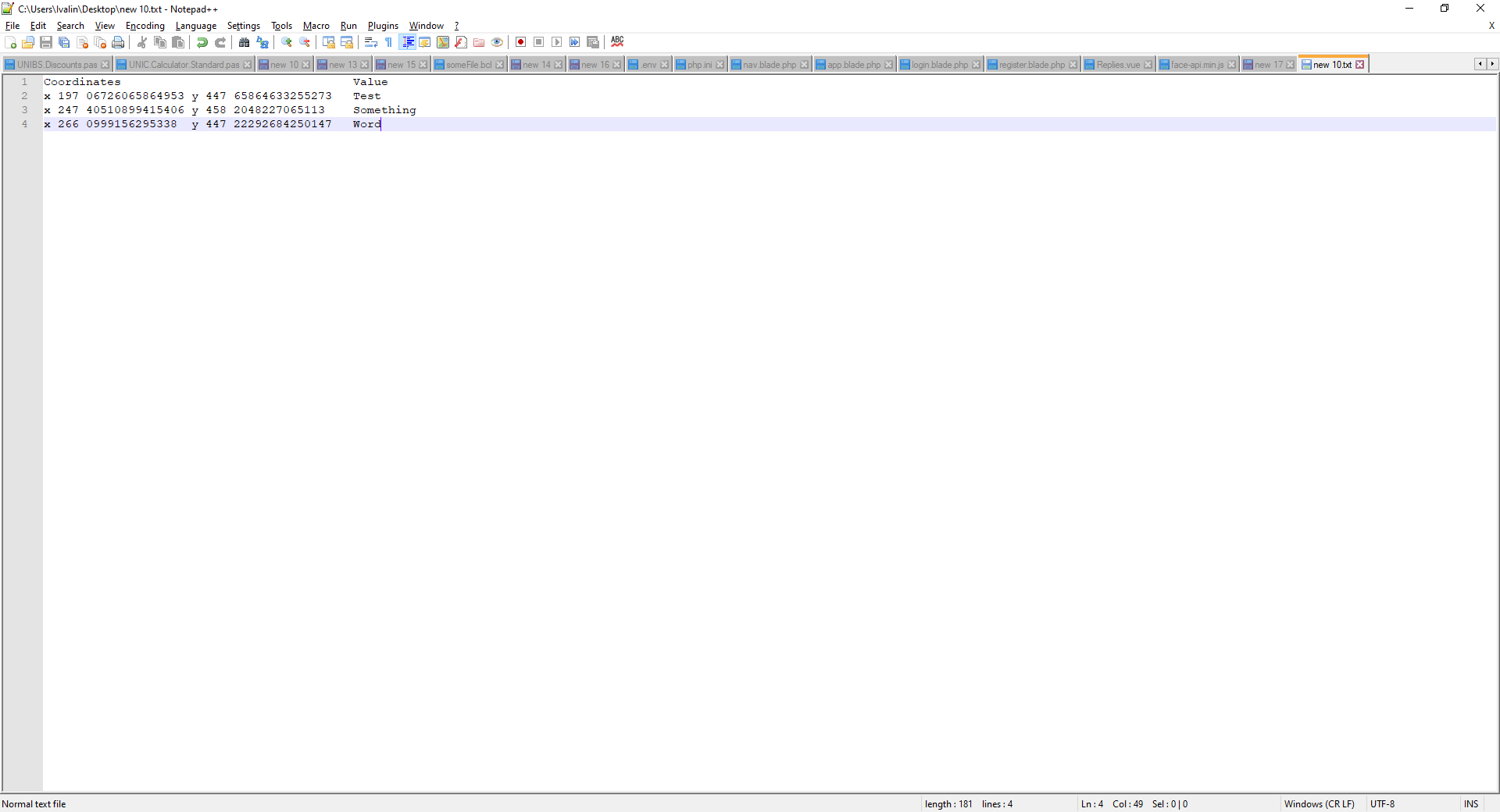Close the php.ini tab
The height and width of the screenshot is (812, 1500).
tap(720, 64)
